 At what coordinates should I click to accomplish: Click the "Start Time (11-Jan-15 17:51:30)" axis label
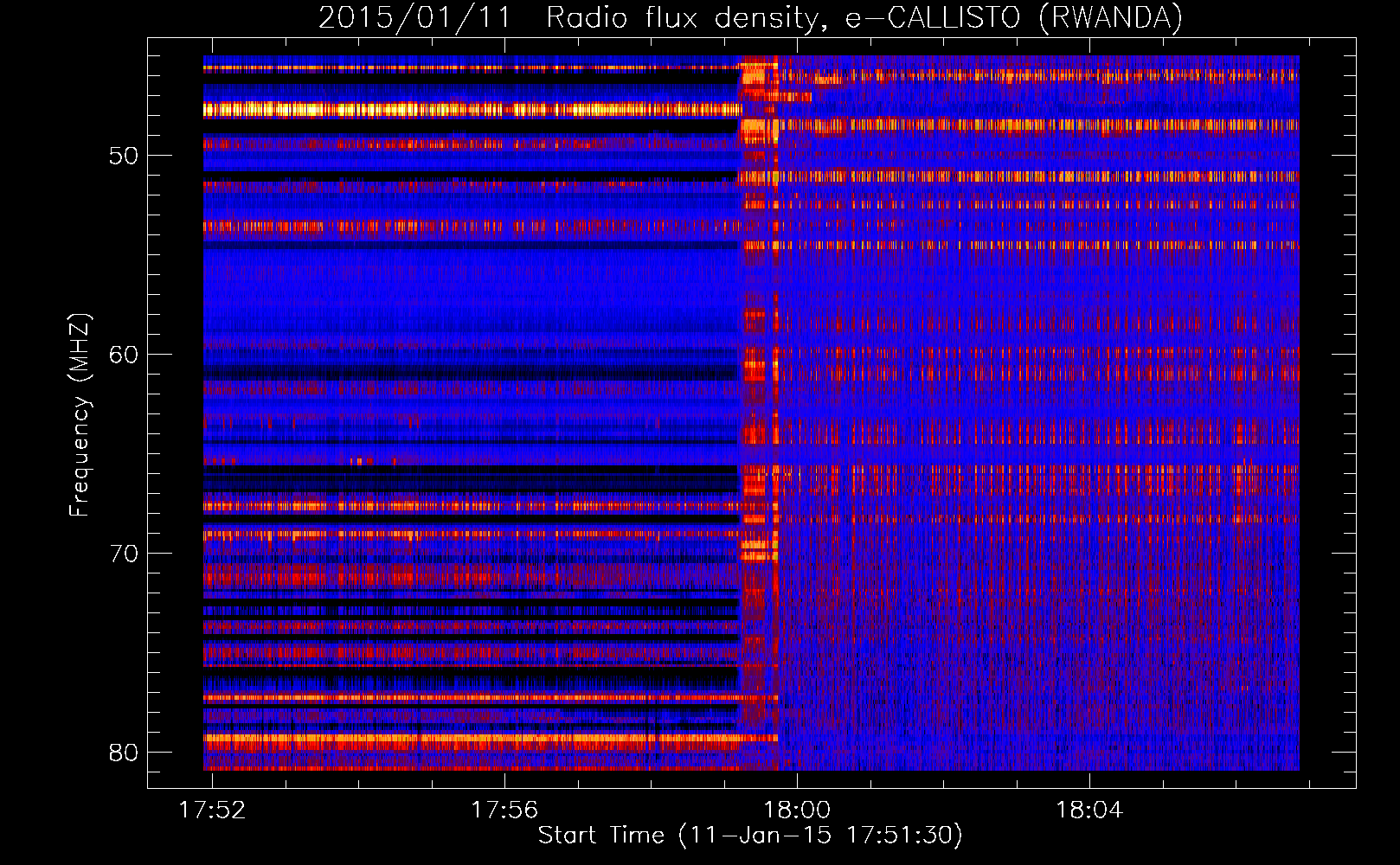[x=750, y=836]
